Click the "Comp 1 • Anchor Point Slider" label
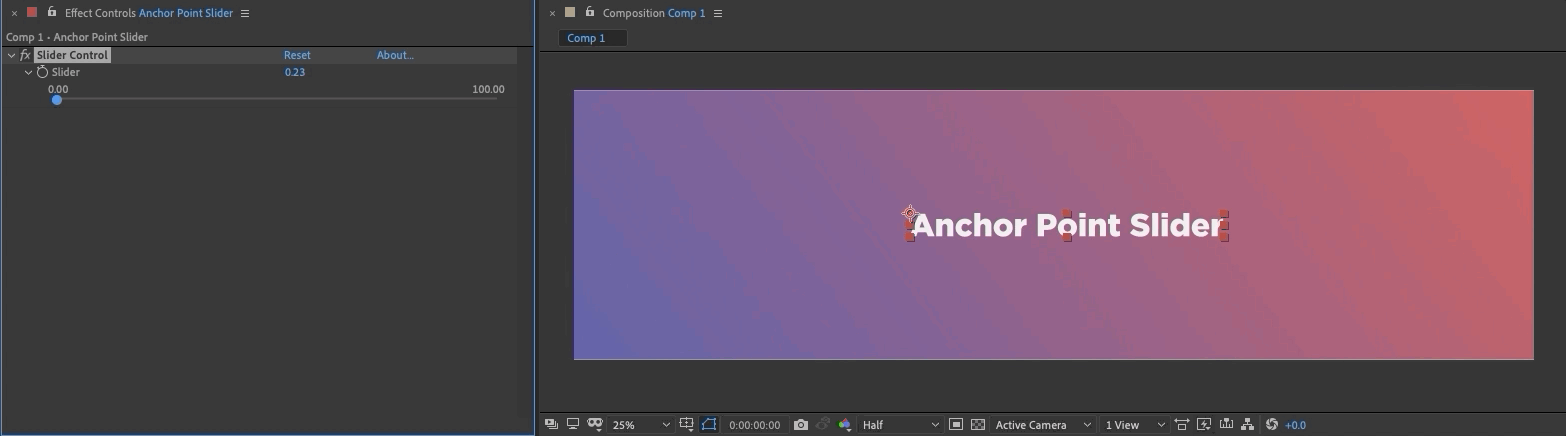 [77, 37]
